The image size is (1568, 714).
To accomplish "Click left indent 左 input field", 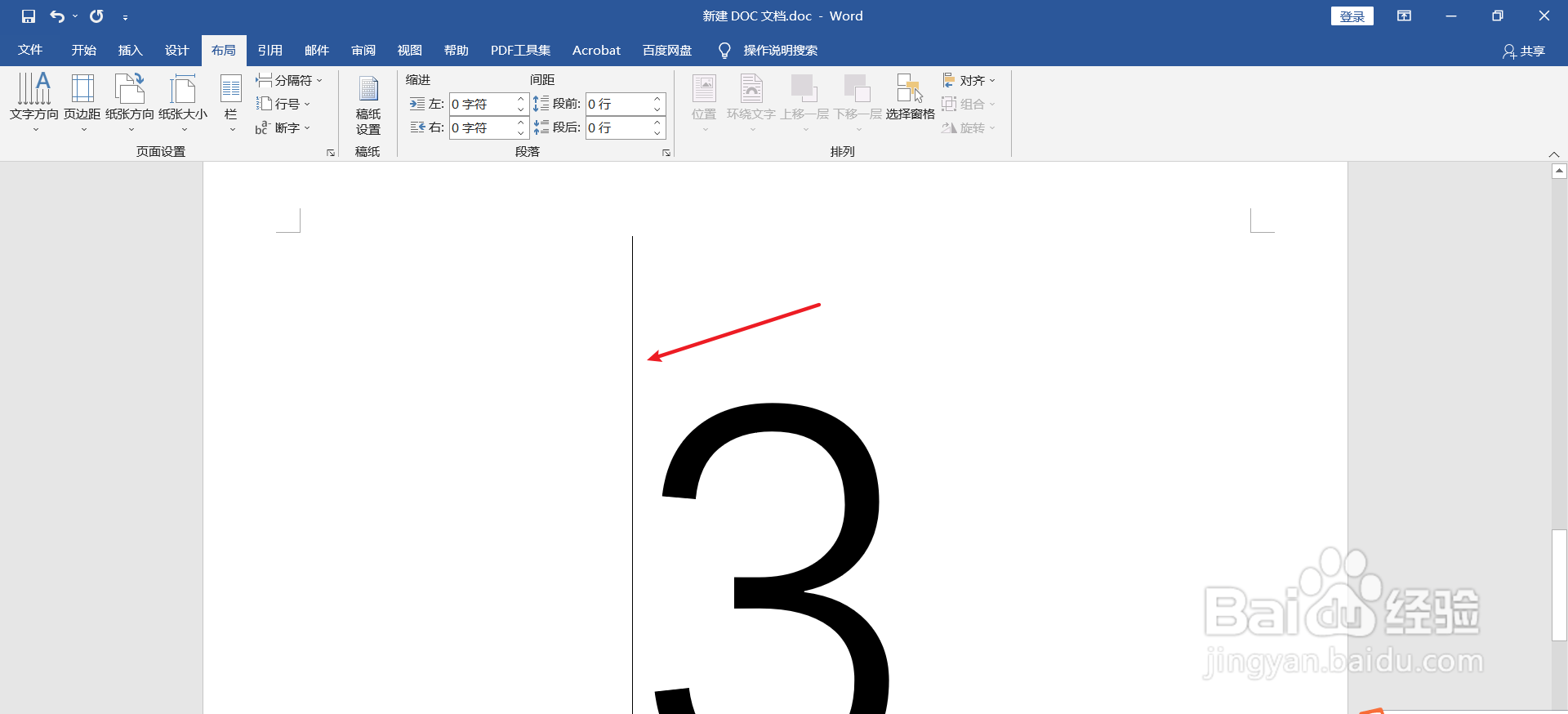I will (x=483, y=104).
